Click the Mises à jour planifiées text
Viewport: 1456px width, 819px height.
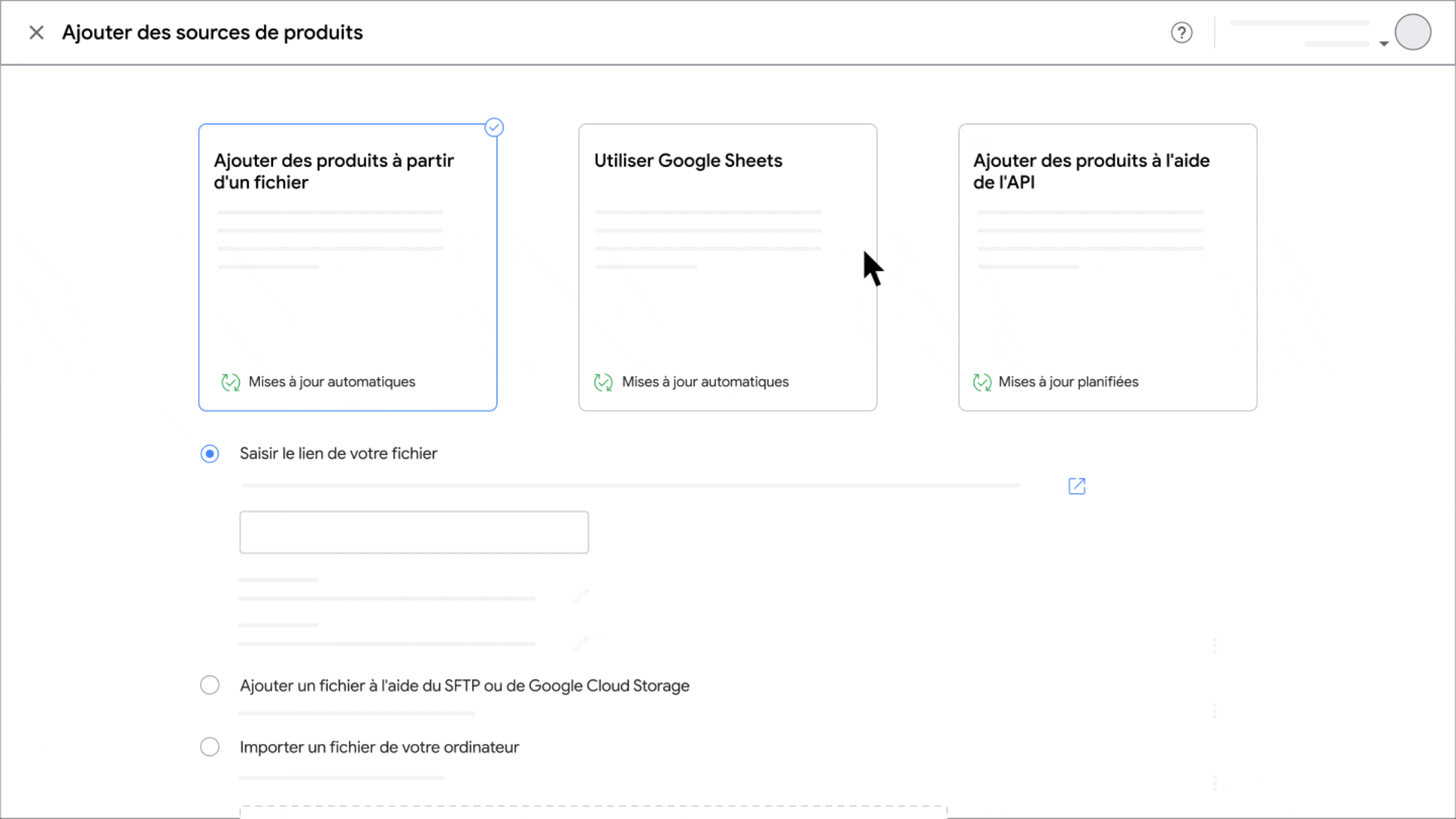point(1068,381)
